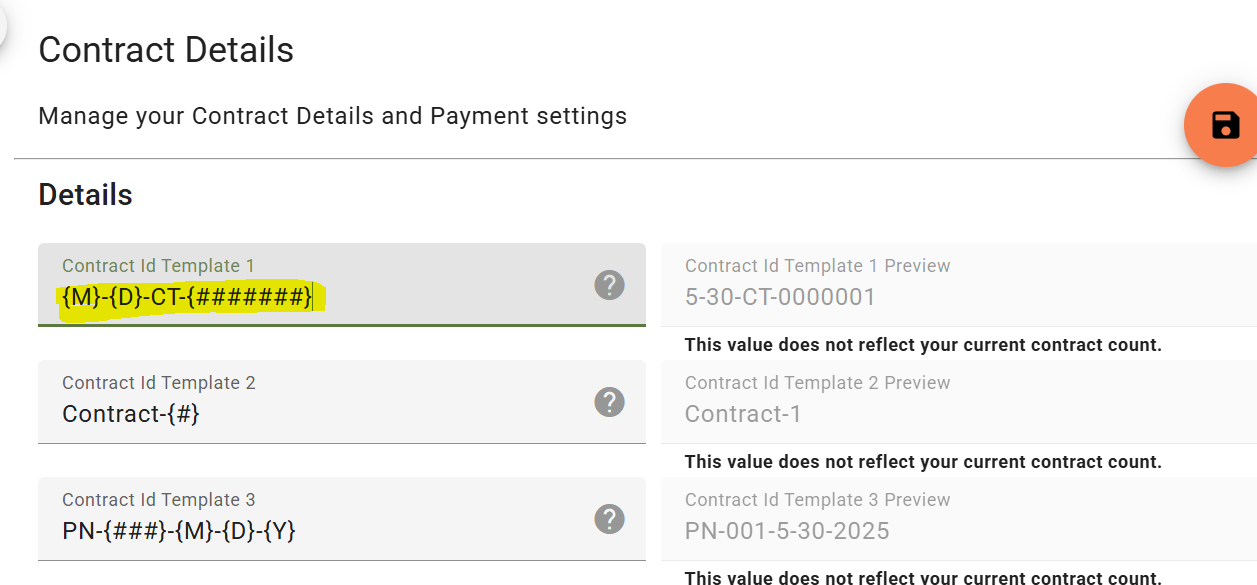Click the orange floppy-disk save button
This screenshot has width=1257, height=585.
pos(1222,126)
